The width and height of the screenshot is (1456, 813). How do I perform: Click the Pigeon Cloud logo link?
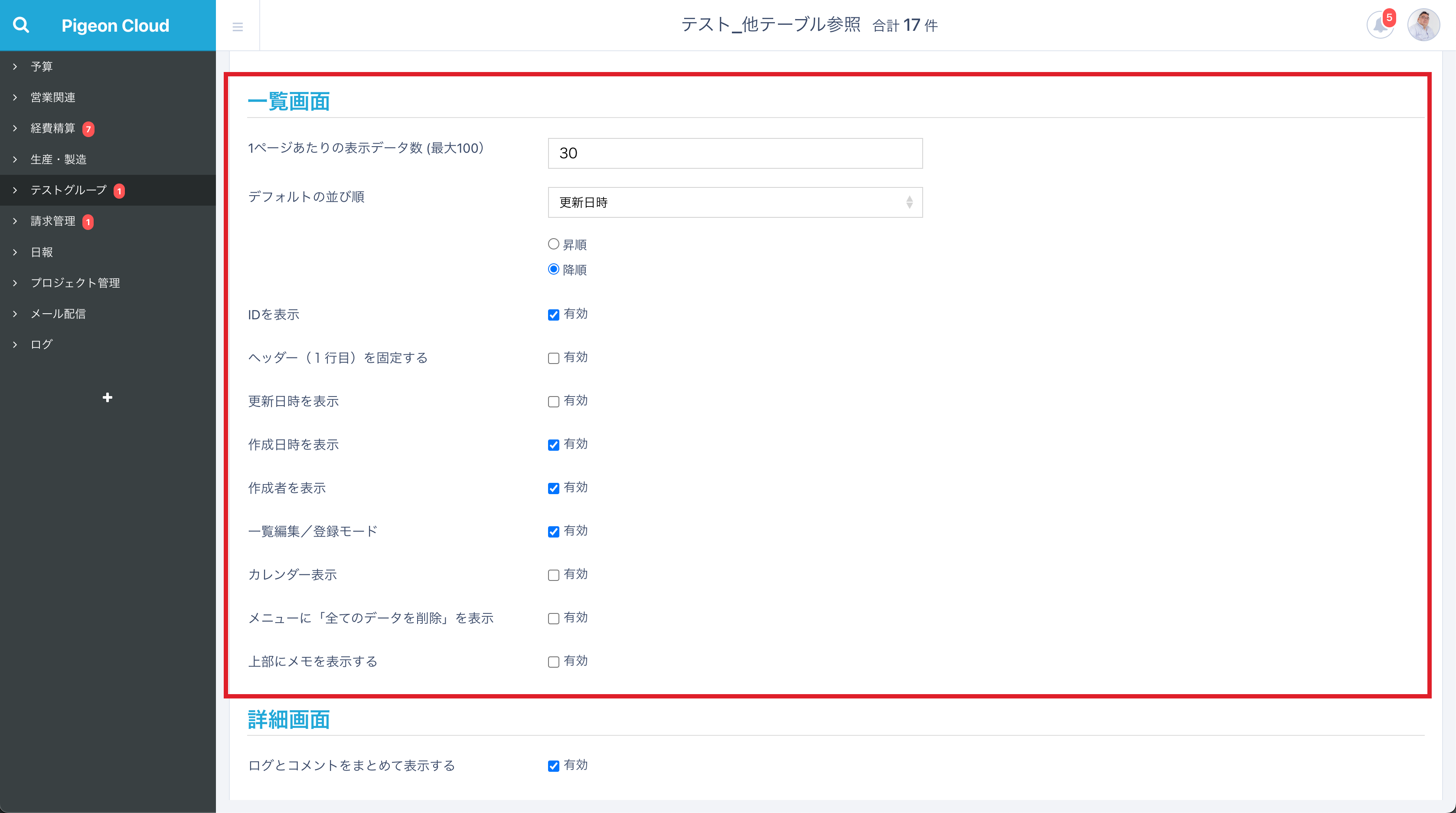point(115,26)
